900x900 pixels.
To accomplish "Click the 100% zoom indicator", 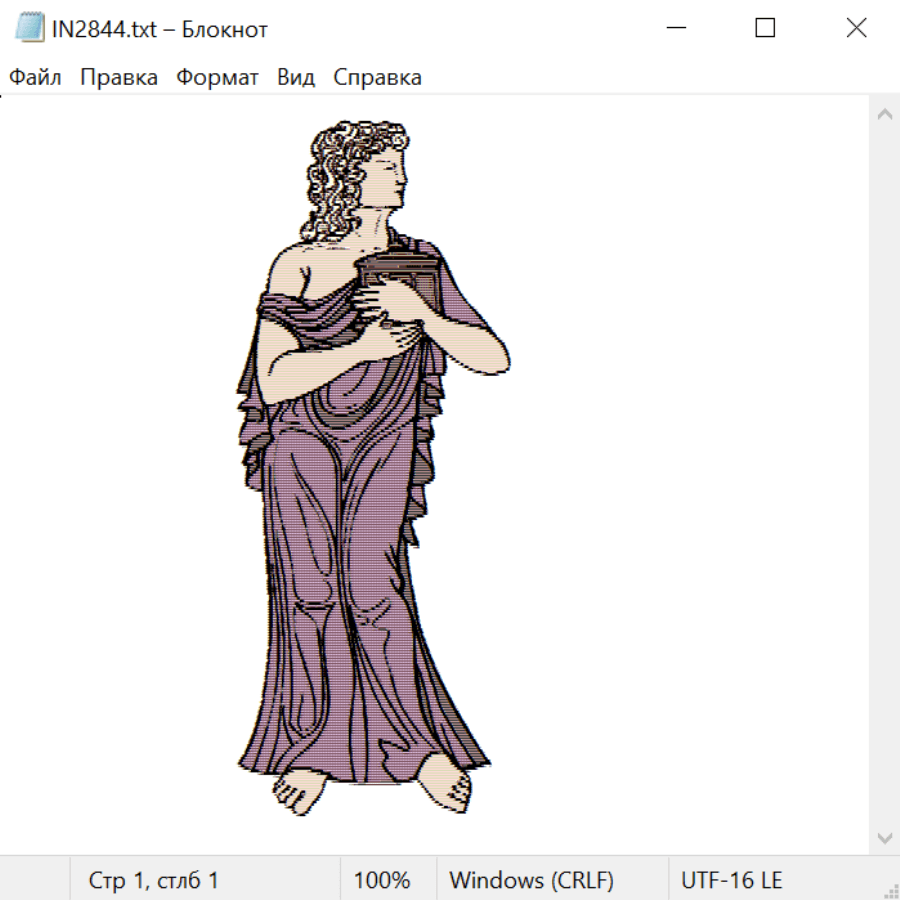I will coord(382,881).
